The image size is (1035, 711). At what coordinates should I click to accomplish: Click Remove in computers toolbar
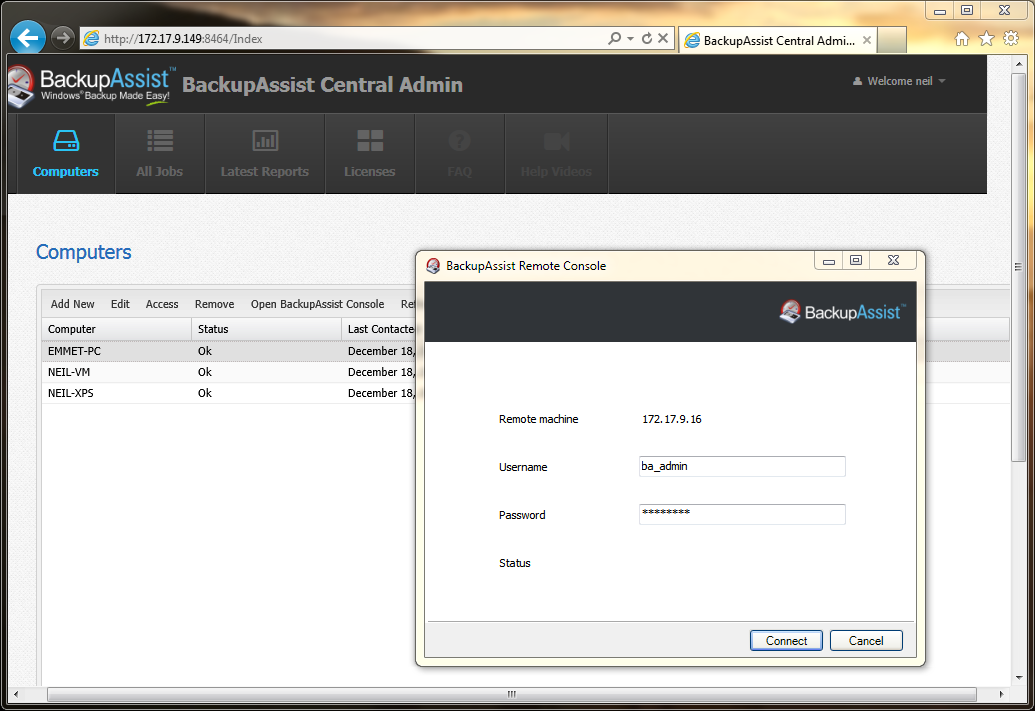(215, 304)
